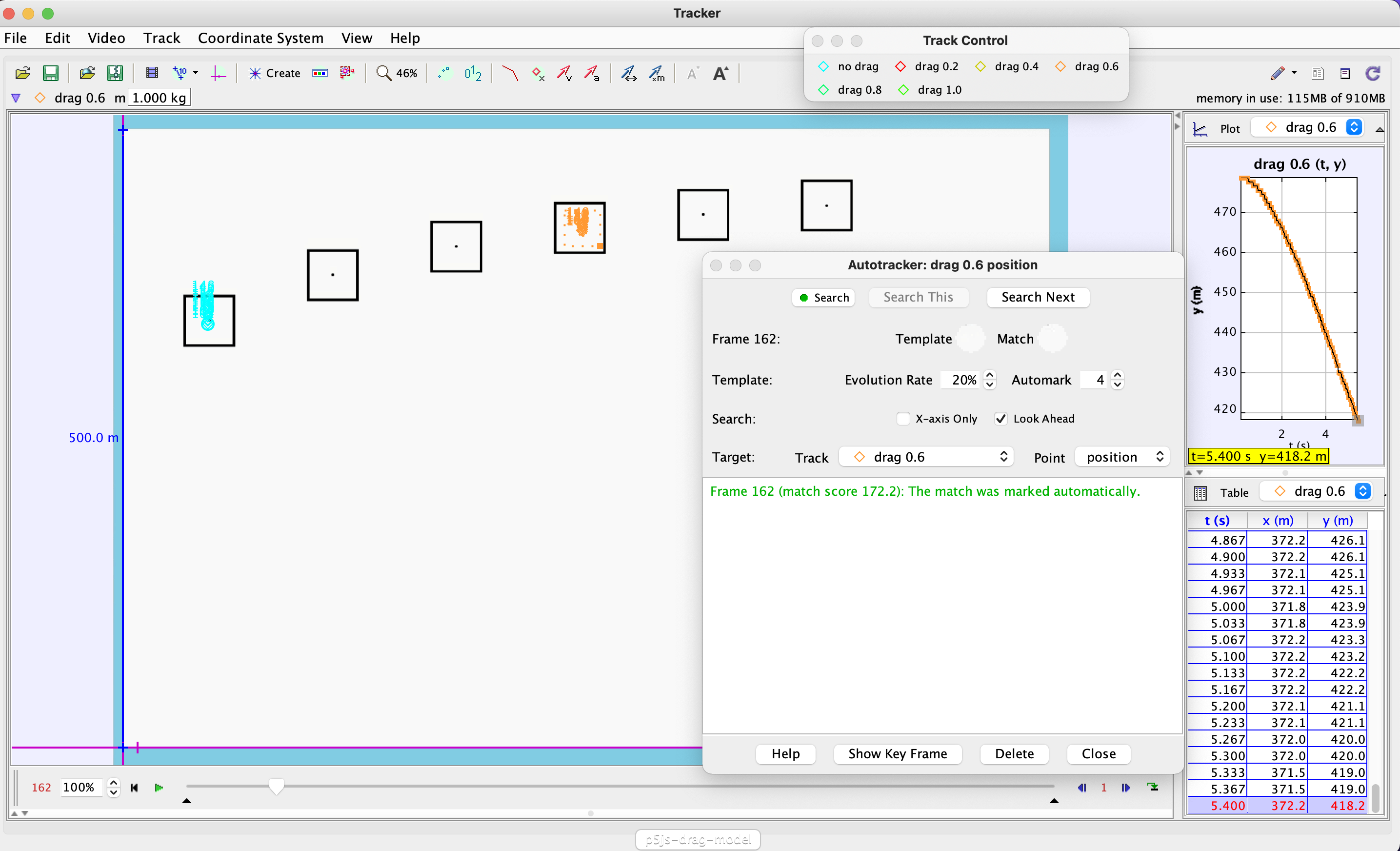Click the Show Key Frame button
Screen dimensions: 1400x851
click(x=897, y=753)
